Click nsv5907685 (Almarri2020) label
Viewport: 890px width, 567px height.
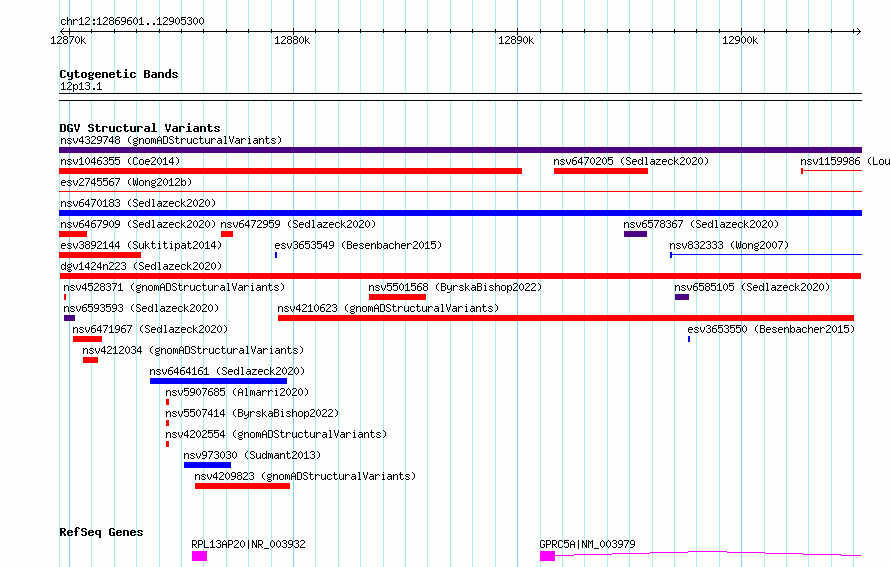coord(237,392)
